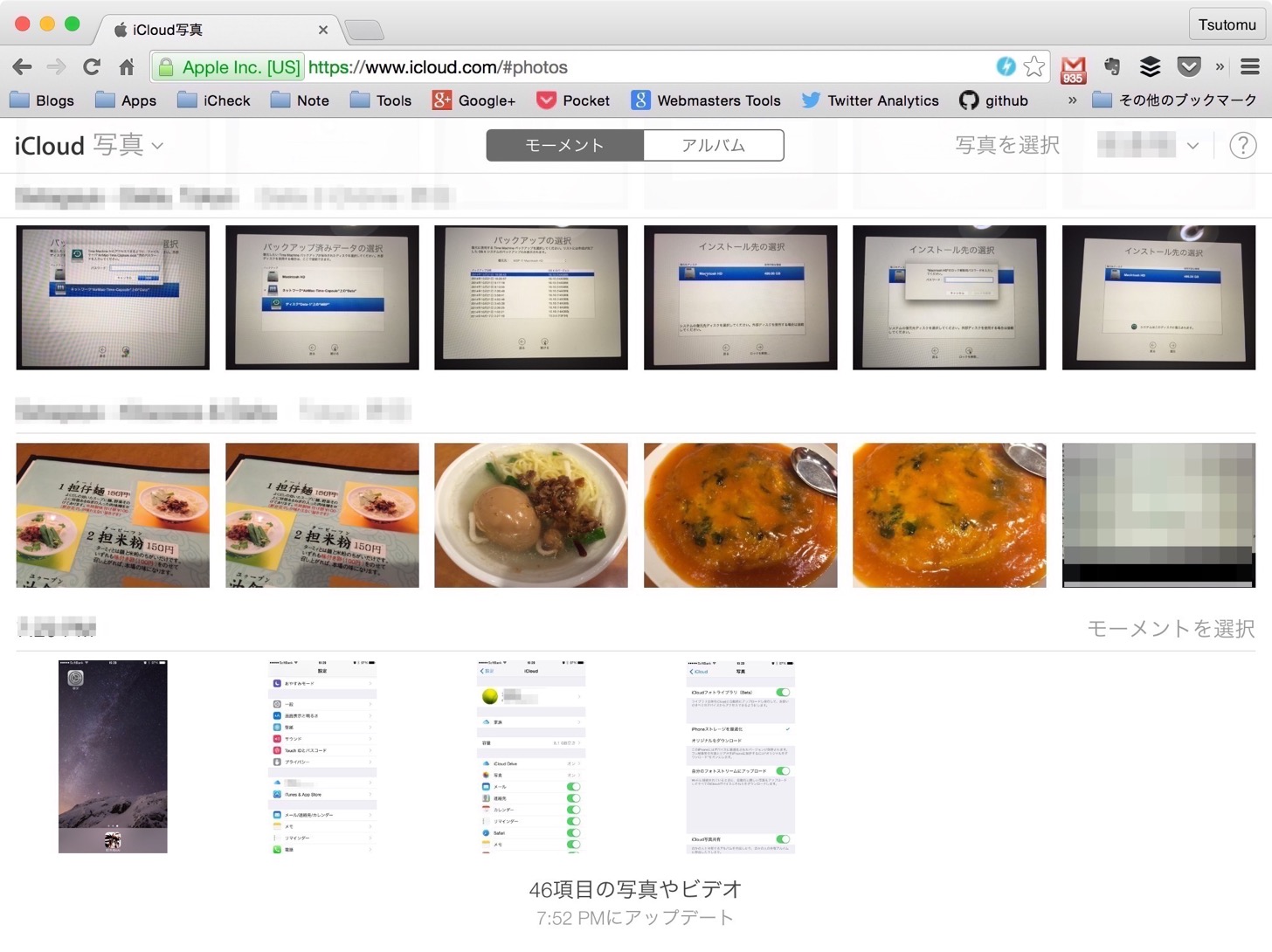Open the iCheck bookmark folder
The width and height of the screenshot is (1272, 952).
(214, 100)
